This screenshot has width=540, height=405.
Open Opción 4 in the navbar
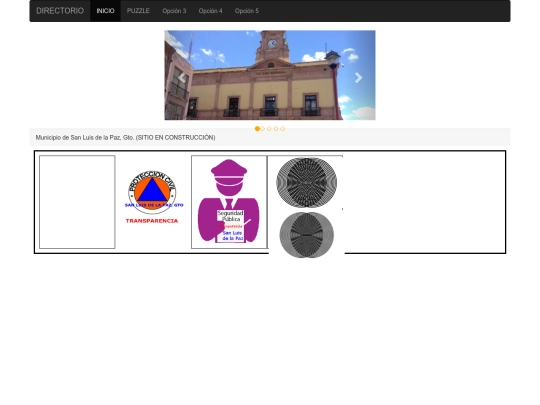pos(210,11)
